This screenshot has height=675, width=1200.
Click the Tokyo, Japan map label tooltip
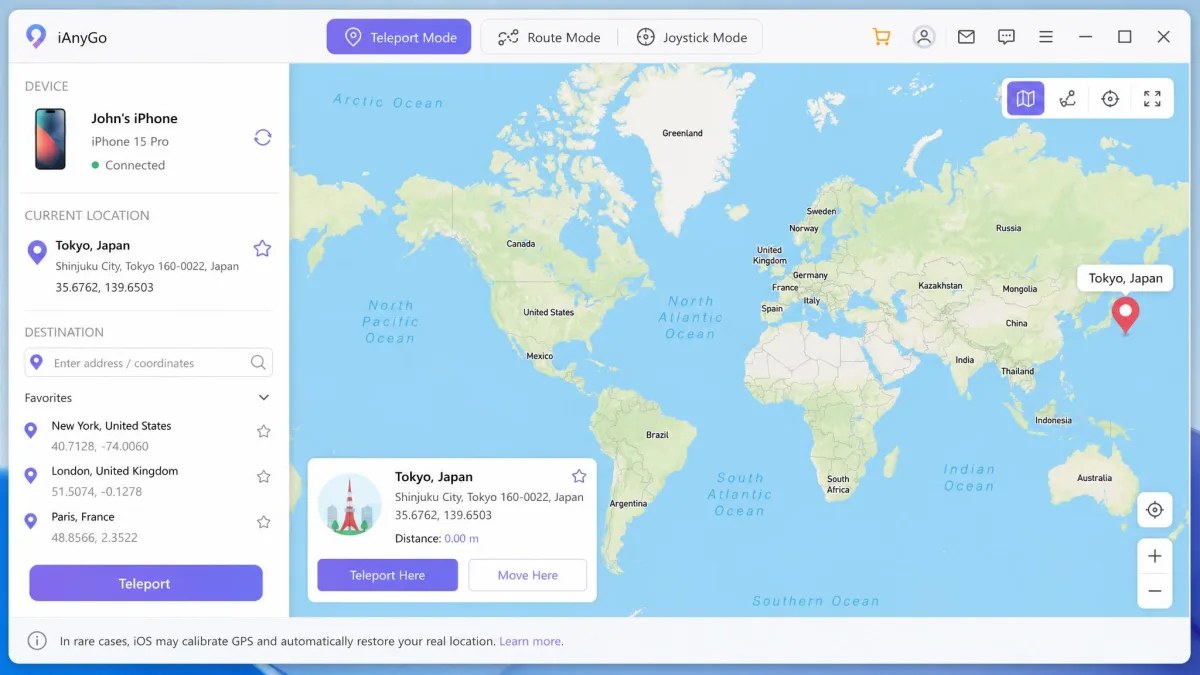click(1126, 278)
